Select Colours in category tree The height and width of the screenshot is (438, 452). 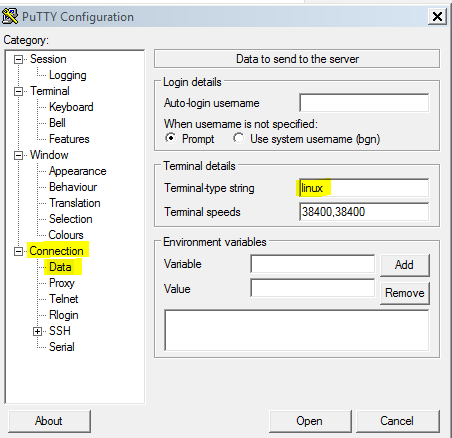pos(66,235)
